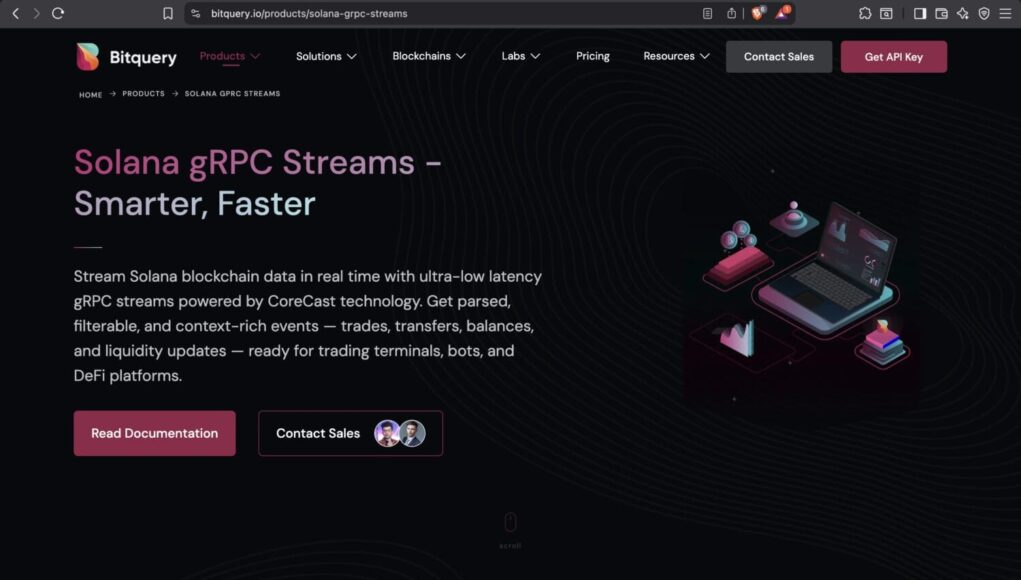Open the hamburger browser menu
Image resolution: width=1021 pixels, height=580 pixels.
coord(1005,13)
